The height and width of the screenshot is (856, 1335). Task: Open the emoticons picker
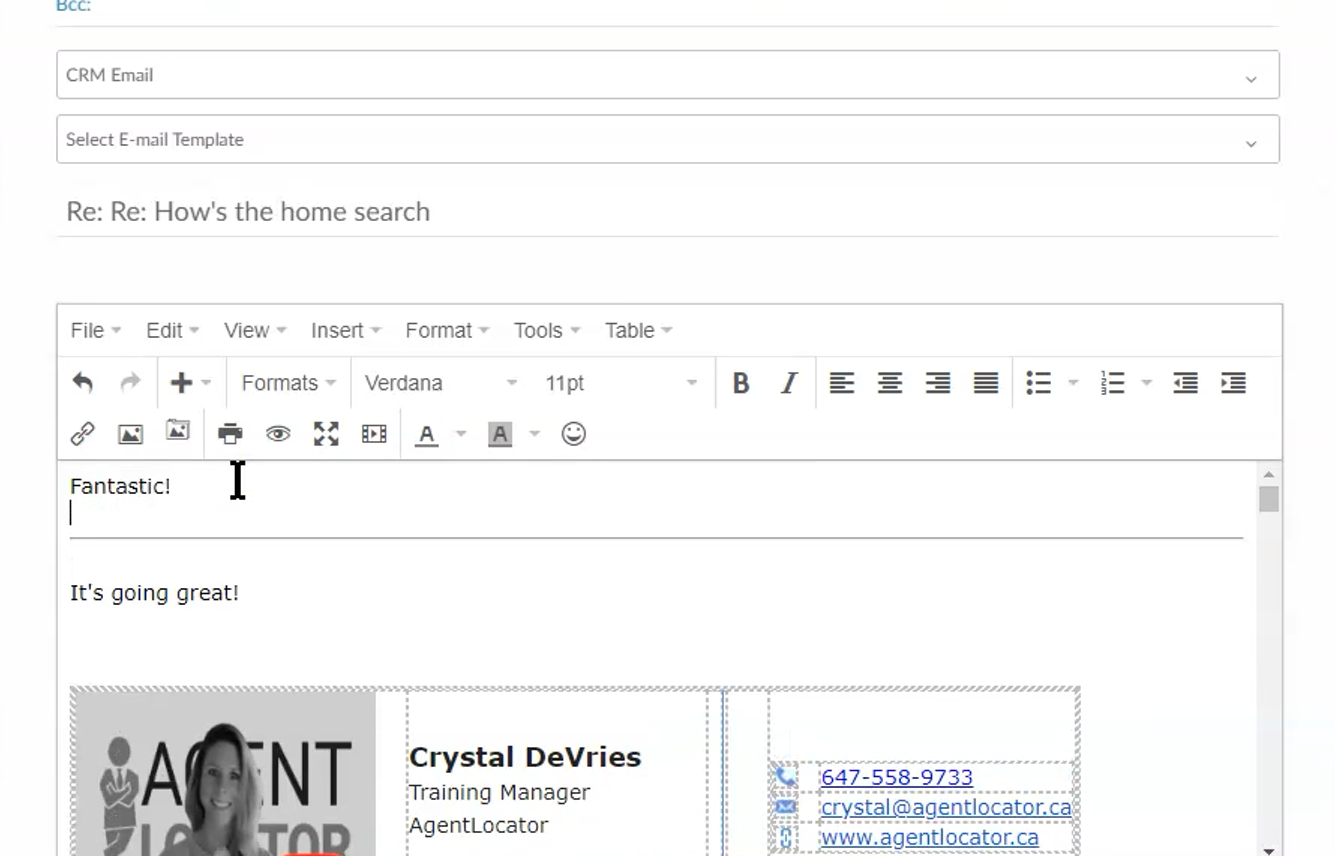[573, 433]
